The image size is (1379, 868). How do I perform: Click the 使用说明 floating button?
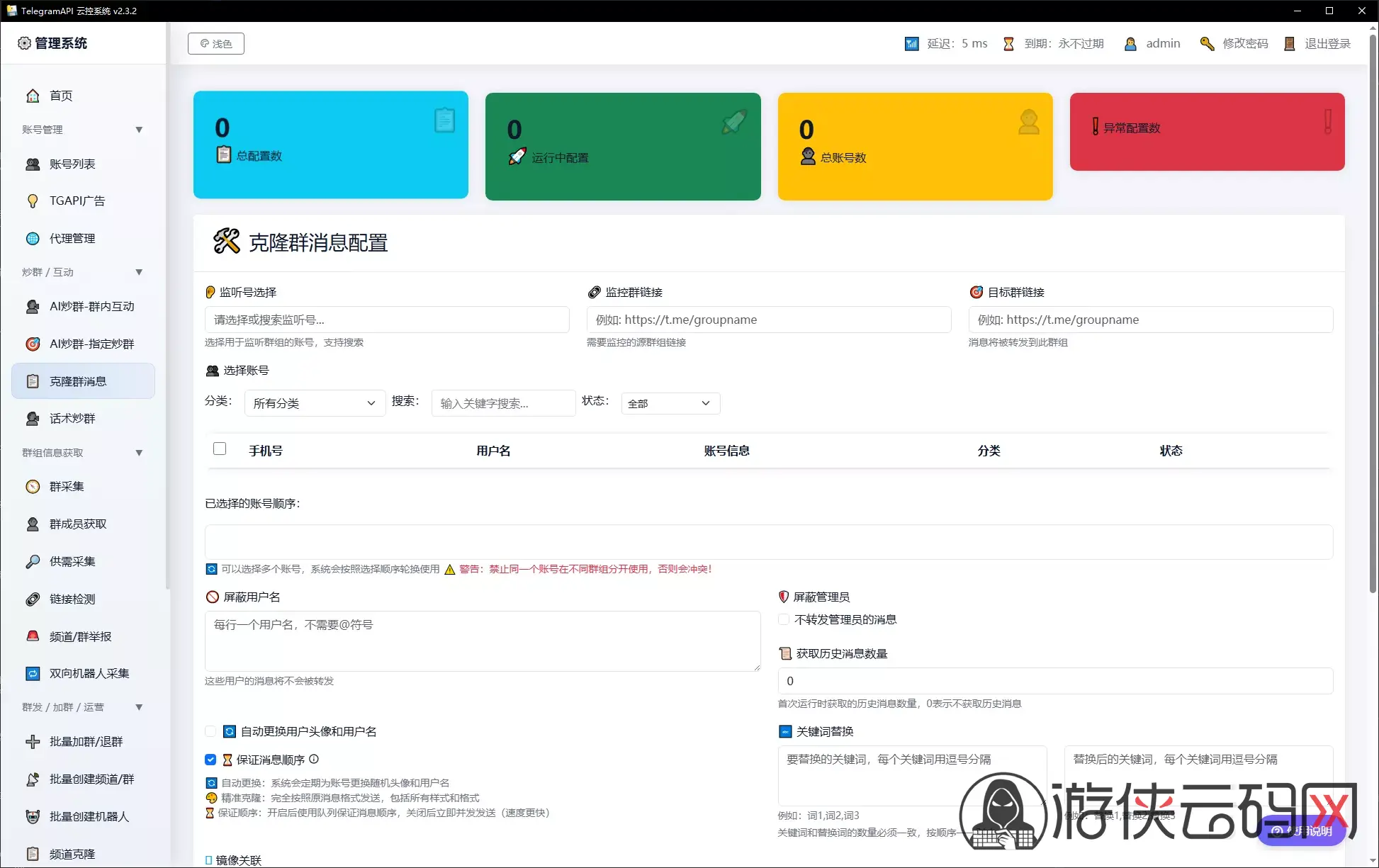point(1301,831)
